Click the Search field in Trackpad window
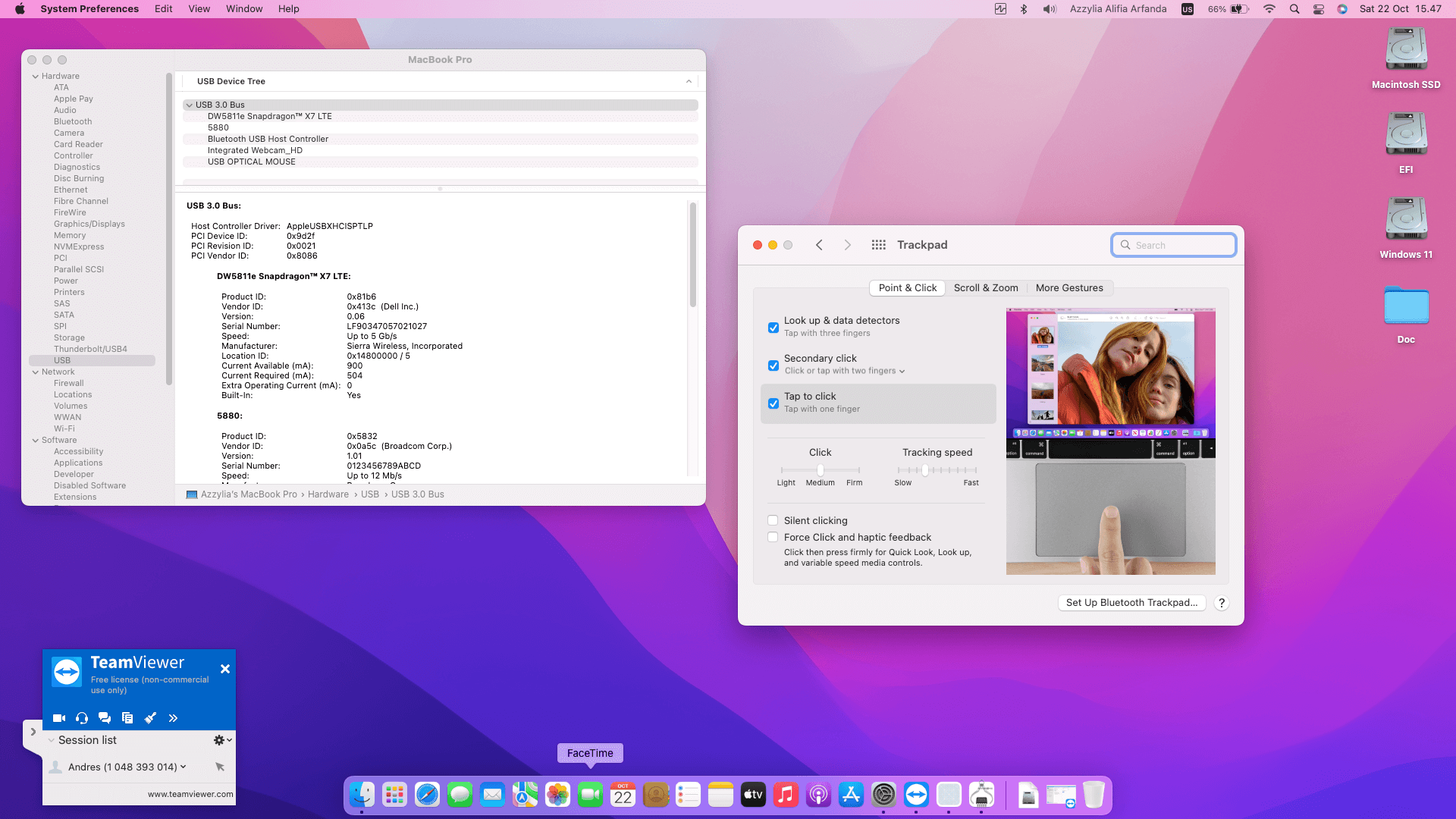Image resolution: width=1456 pixels, height=819 pixels. pos(1174,245)
